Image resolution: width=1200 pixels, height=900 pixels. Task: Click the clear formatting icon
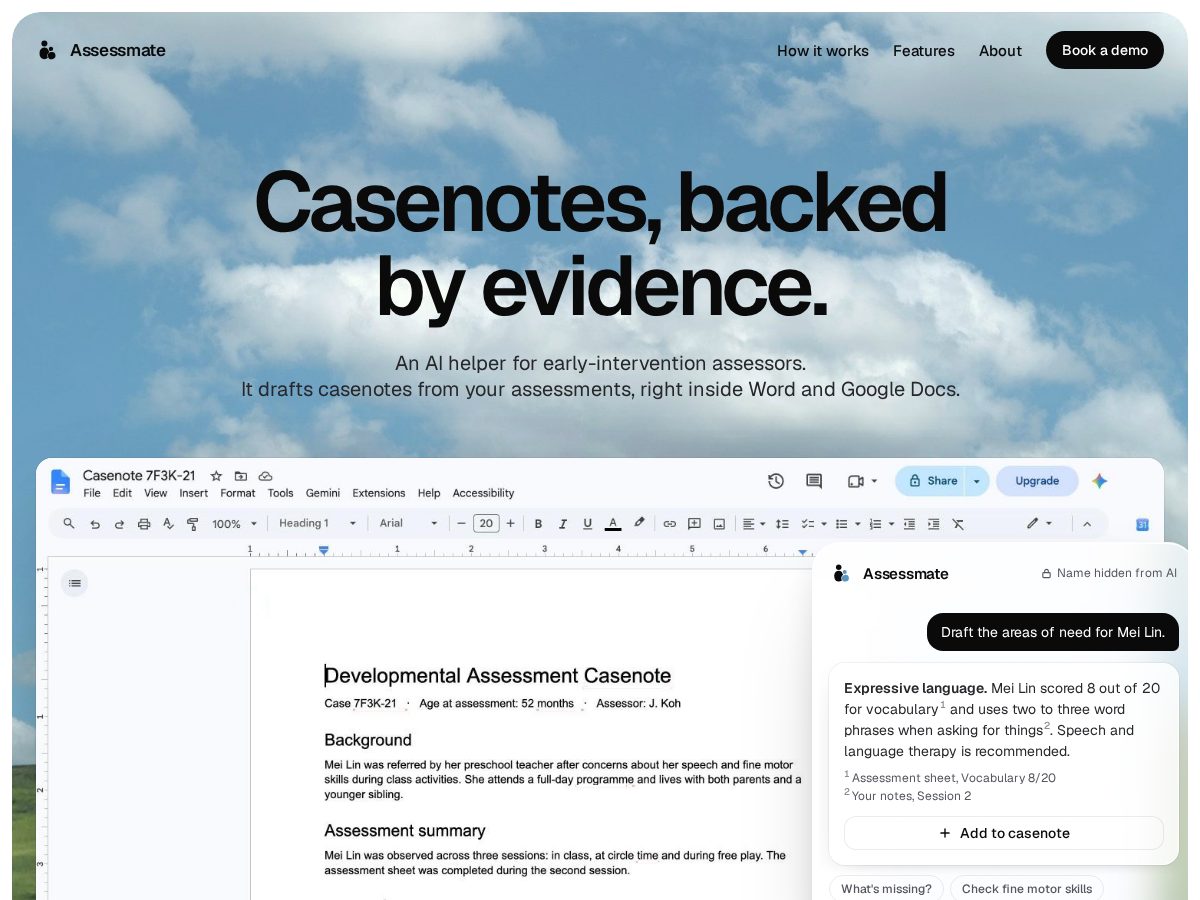point(958,523)
